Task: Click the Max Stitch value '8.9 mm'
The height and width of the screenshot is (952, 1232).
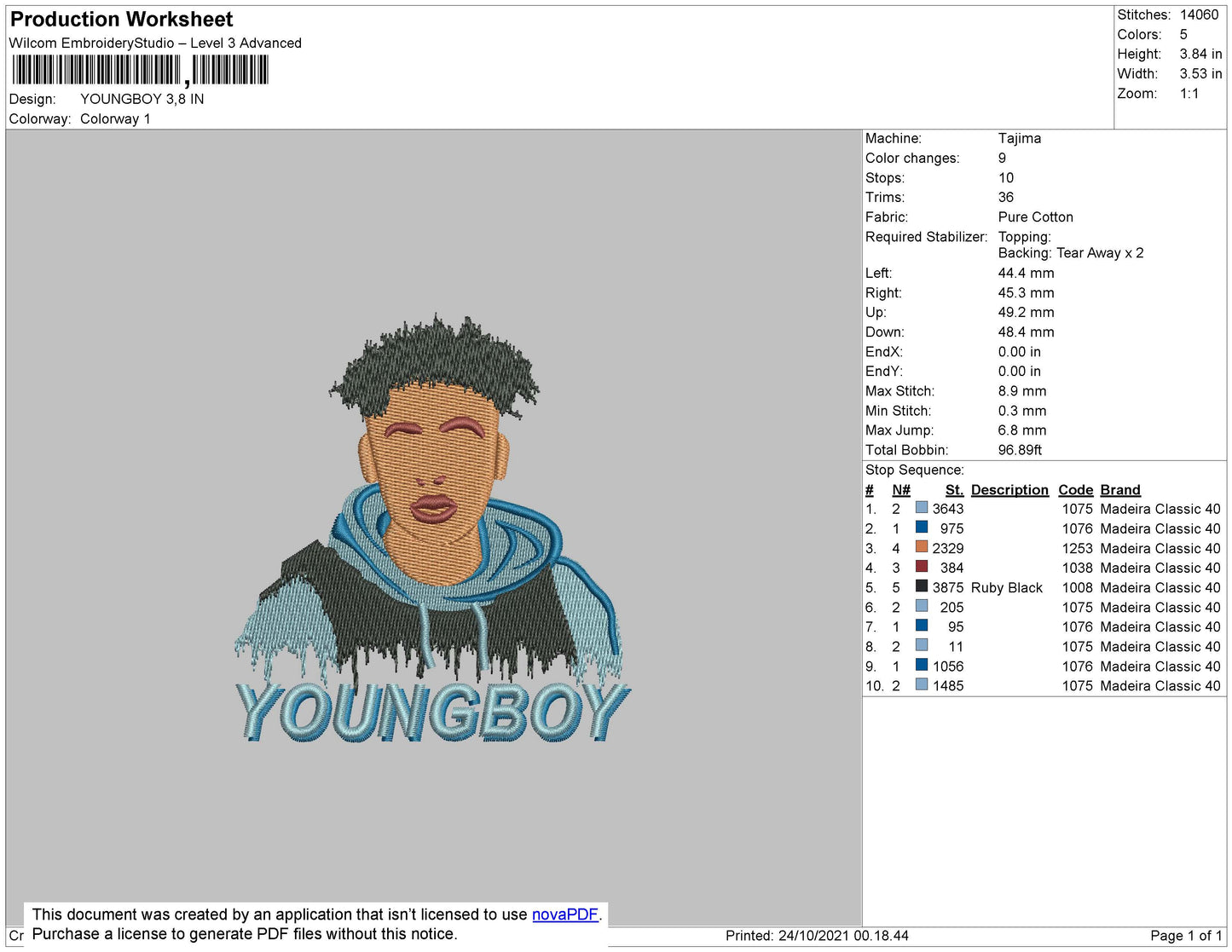Action: pos(1022,390)
